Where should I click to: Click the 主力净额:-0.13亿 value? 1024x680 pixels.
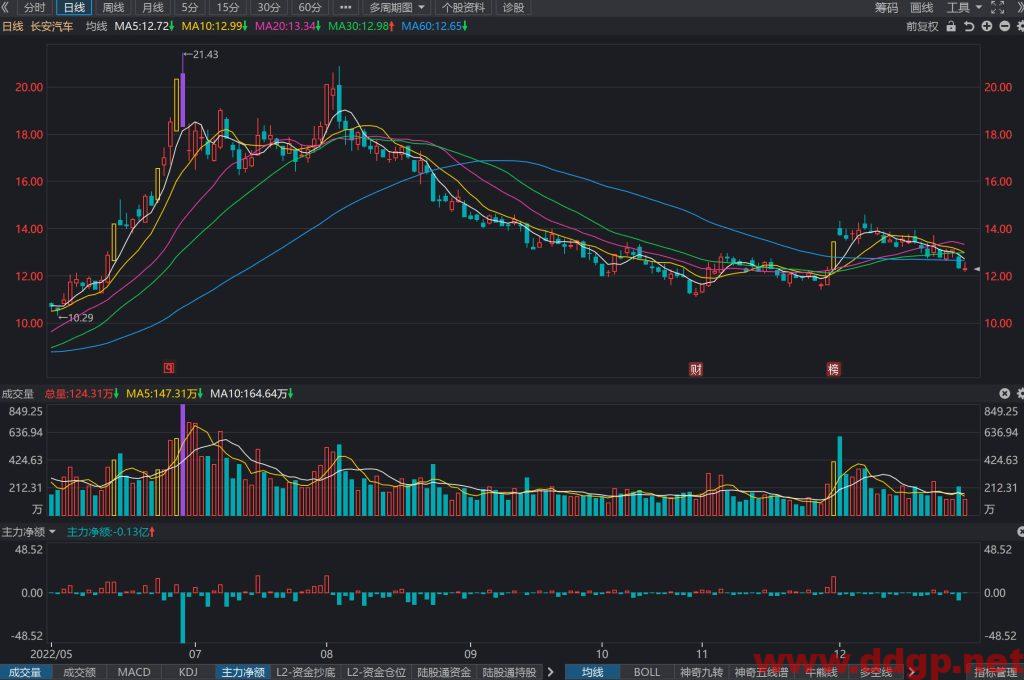[x=110, y=532]
